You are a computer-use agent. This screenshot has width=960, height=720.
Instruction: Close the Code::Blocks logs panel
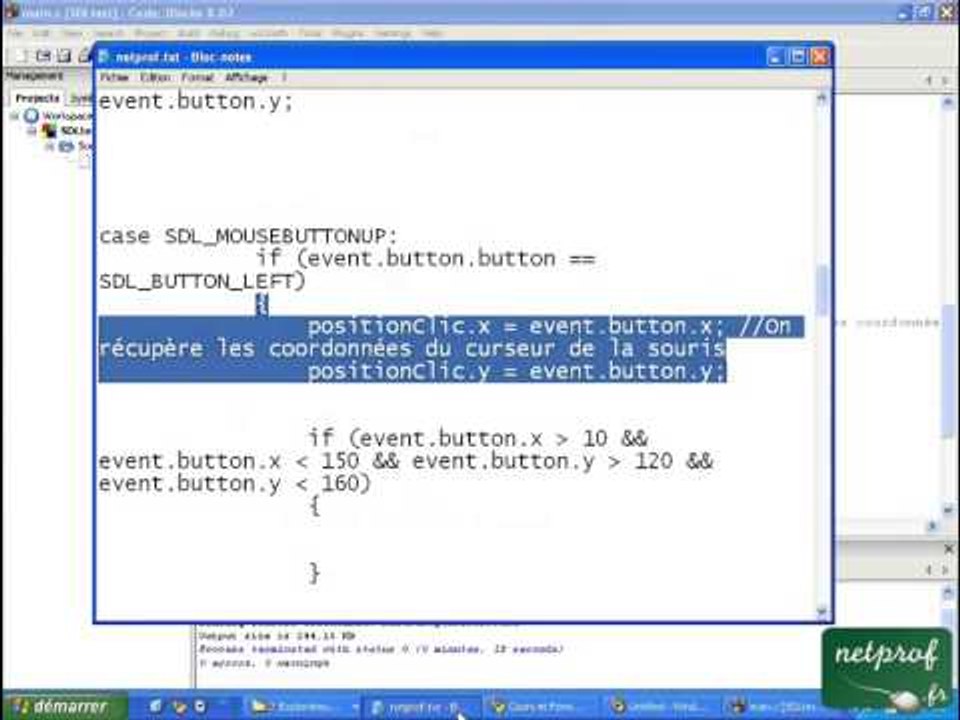click(x=949, y=549)
